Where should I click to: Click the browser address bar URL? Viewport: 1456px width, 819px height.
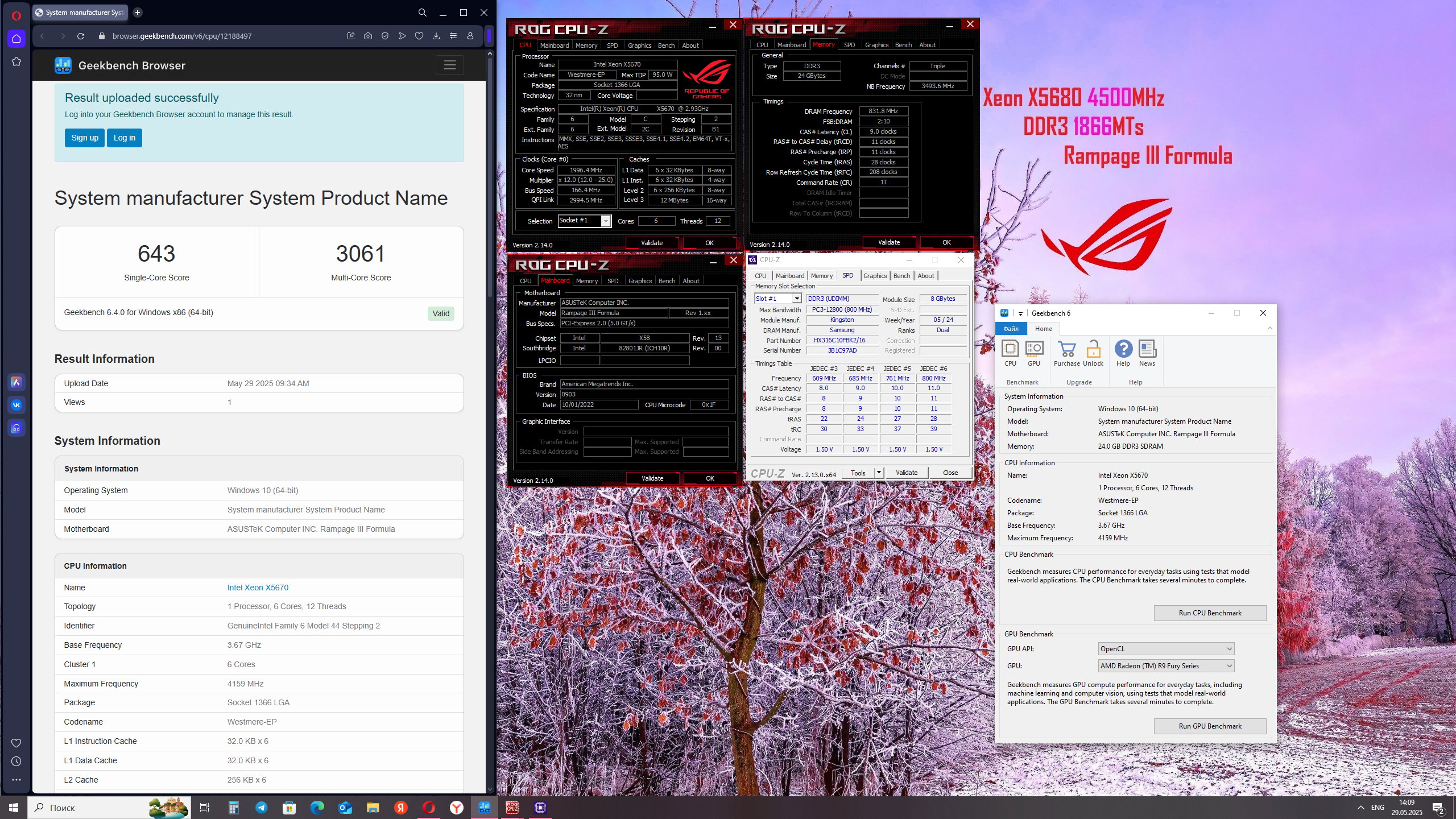click(182, 36)
